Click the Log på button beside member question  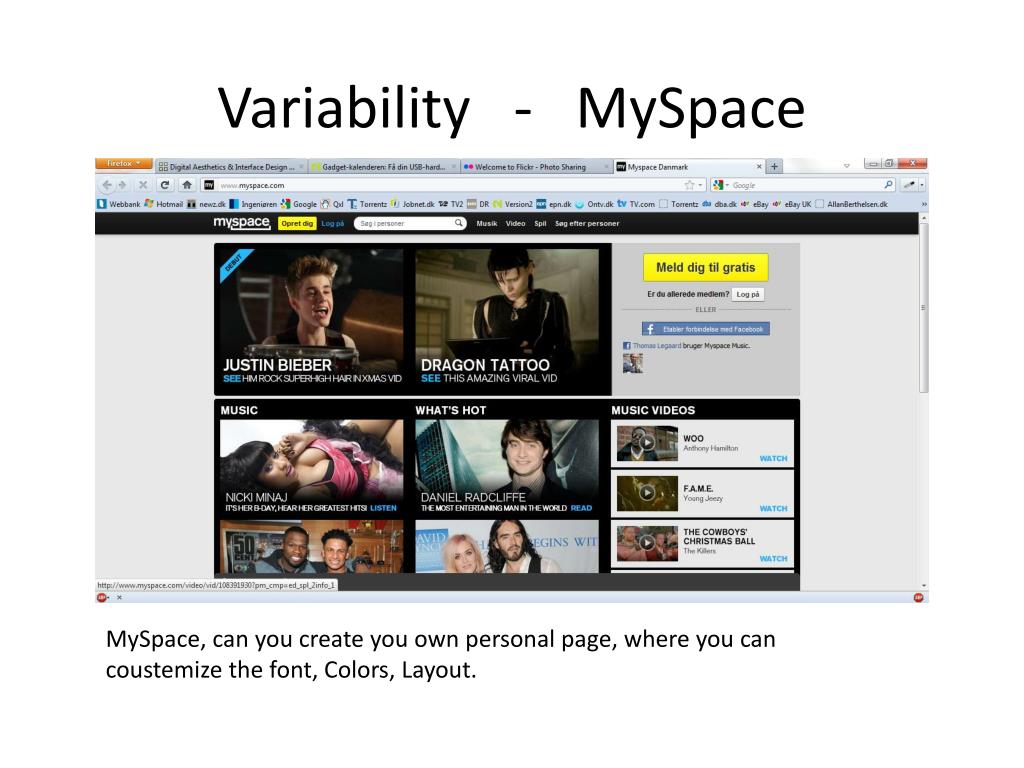point(748,295)
